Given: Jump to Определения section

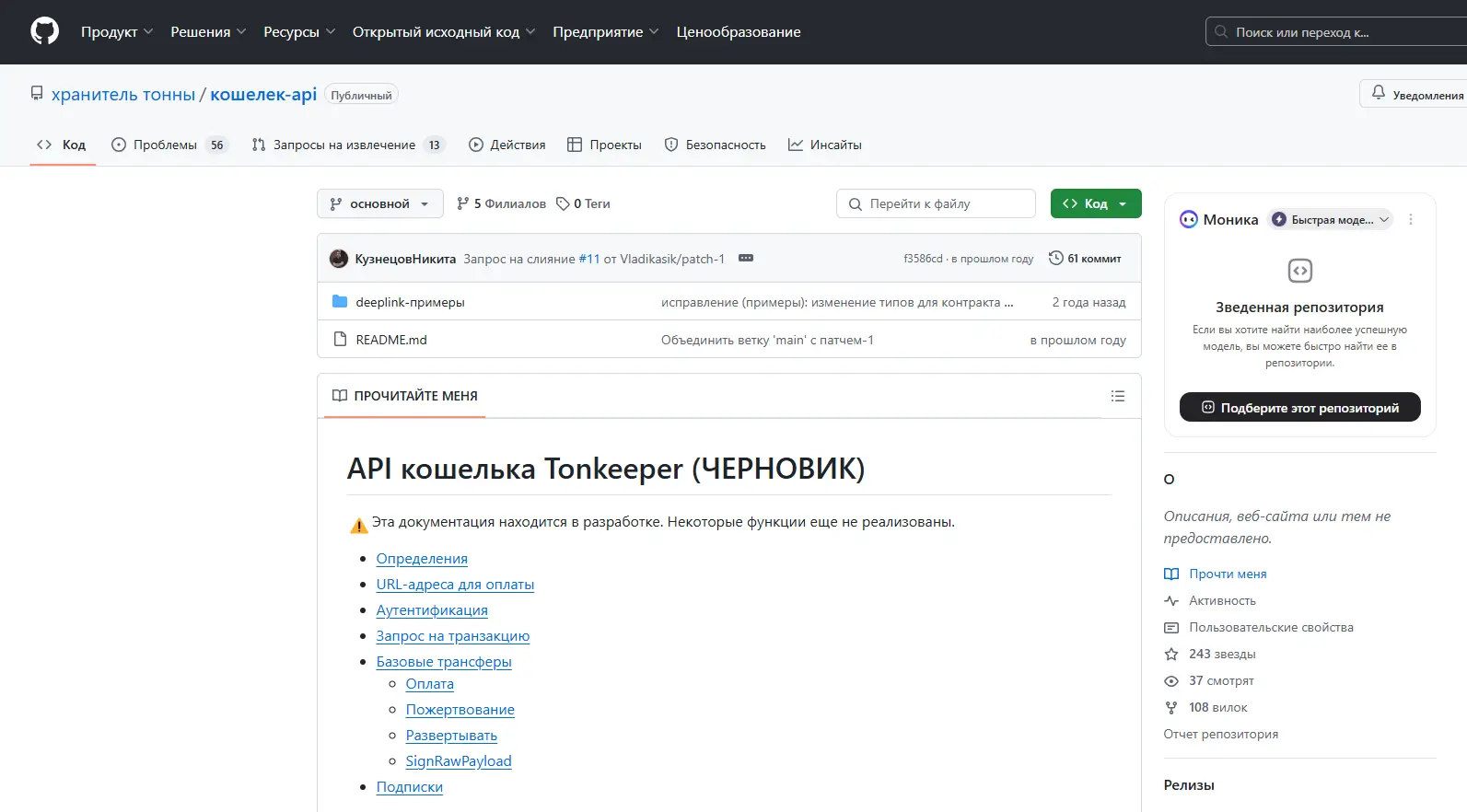Looking at the screenshot, I should [422, 559].
